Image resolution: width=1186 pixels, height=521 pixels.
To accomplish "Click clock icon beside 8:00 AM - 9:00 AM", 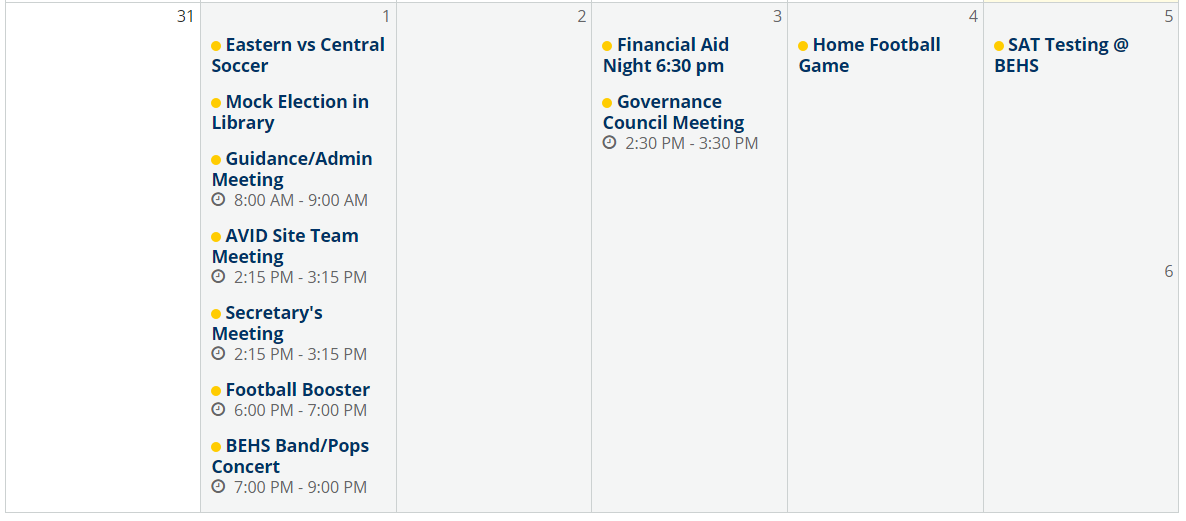I will point(219,200).
